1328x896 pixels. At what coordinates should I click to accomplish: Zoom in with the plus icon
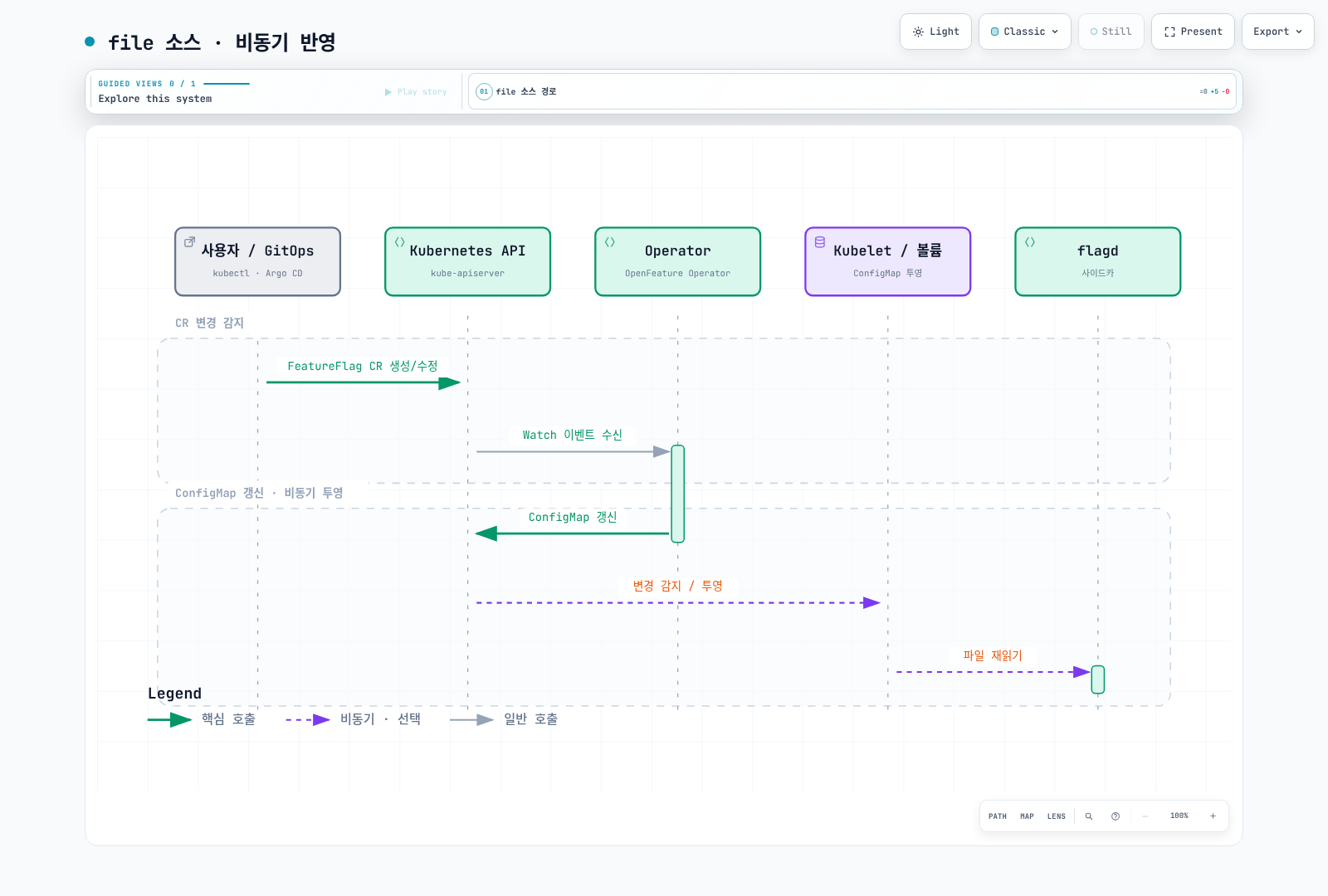pos(1213,816)
